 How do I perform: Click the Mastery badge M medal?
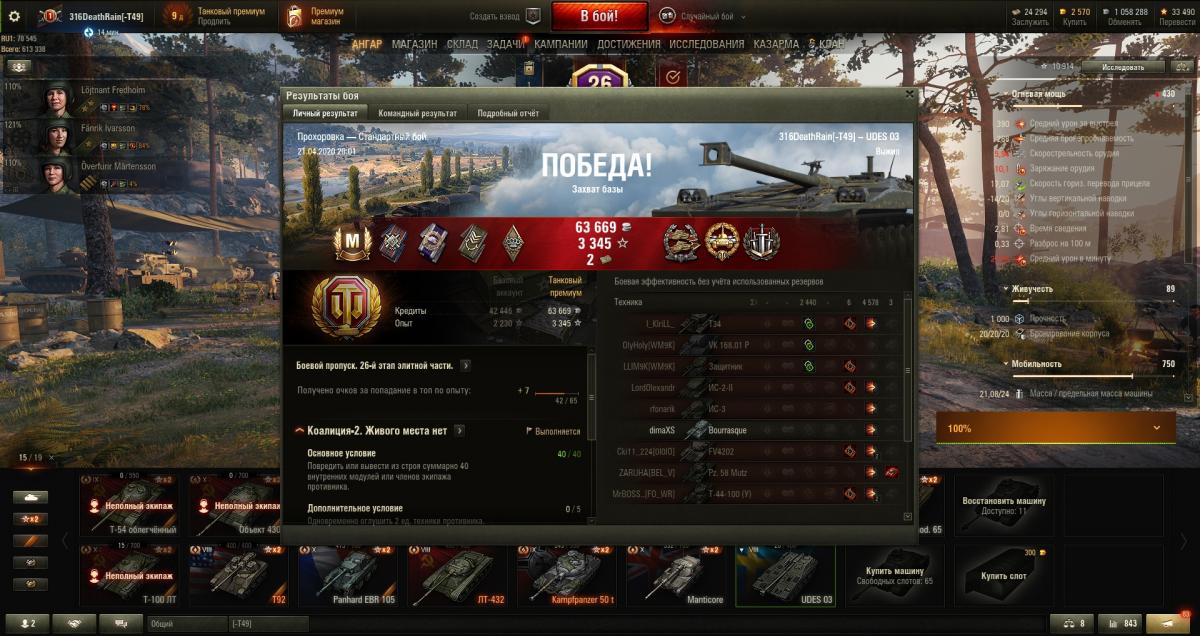tap(352, 241)
